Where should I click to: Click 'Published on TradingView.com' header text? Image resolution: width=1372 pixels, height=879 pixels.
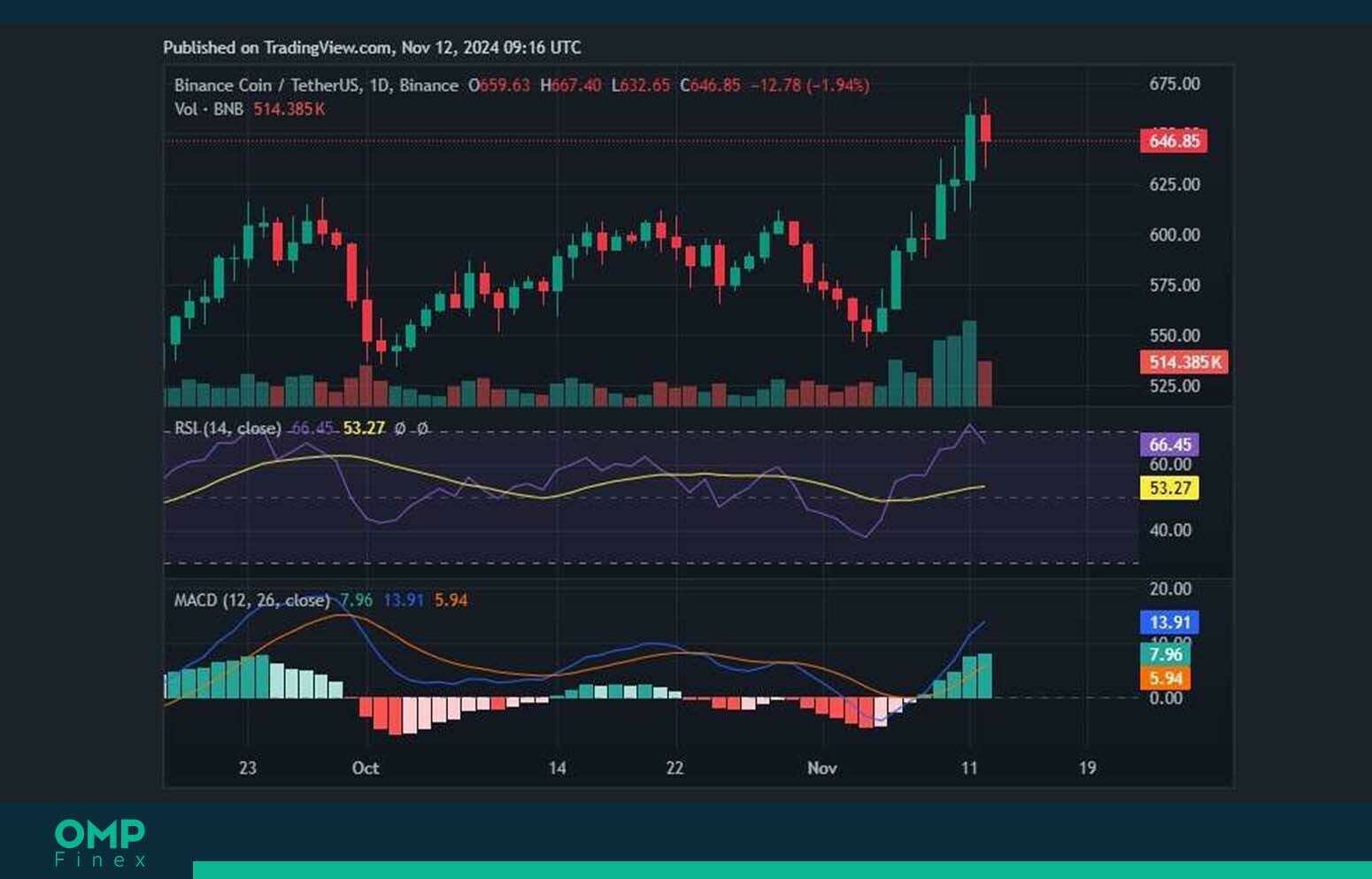(277, 48)
